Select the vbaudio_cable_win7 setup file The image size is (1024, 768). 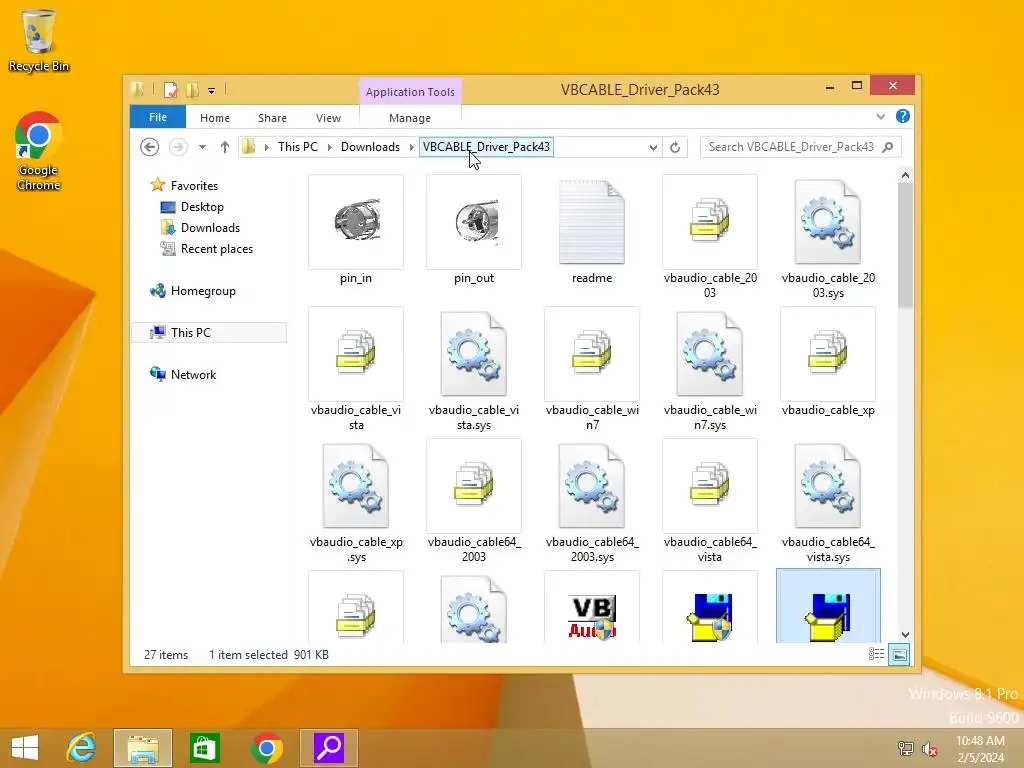coord(592,369)
